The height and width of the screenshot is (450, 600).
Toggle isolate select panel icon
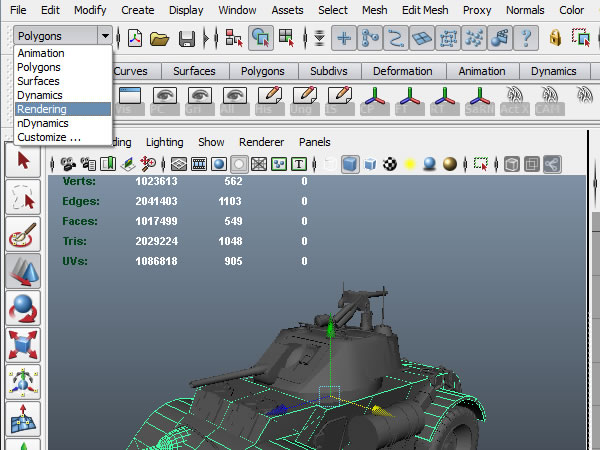[481, 164]
